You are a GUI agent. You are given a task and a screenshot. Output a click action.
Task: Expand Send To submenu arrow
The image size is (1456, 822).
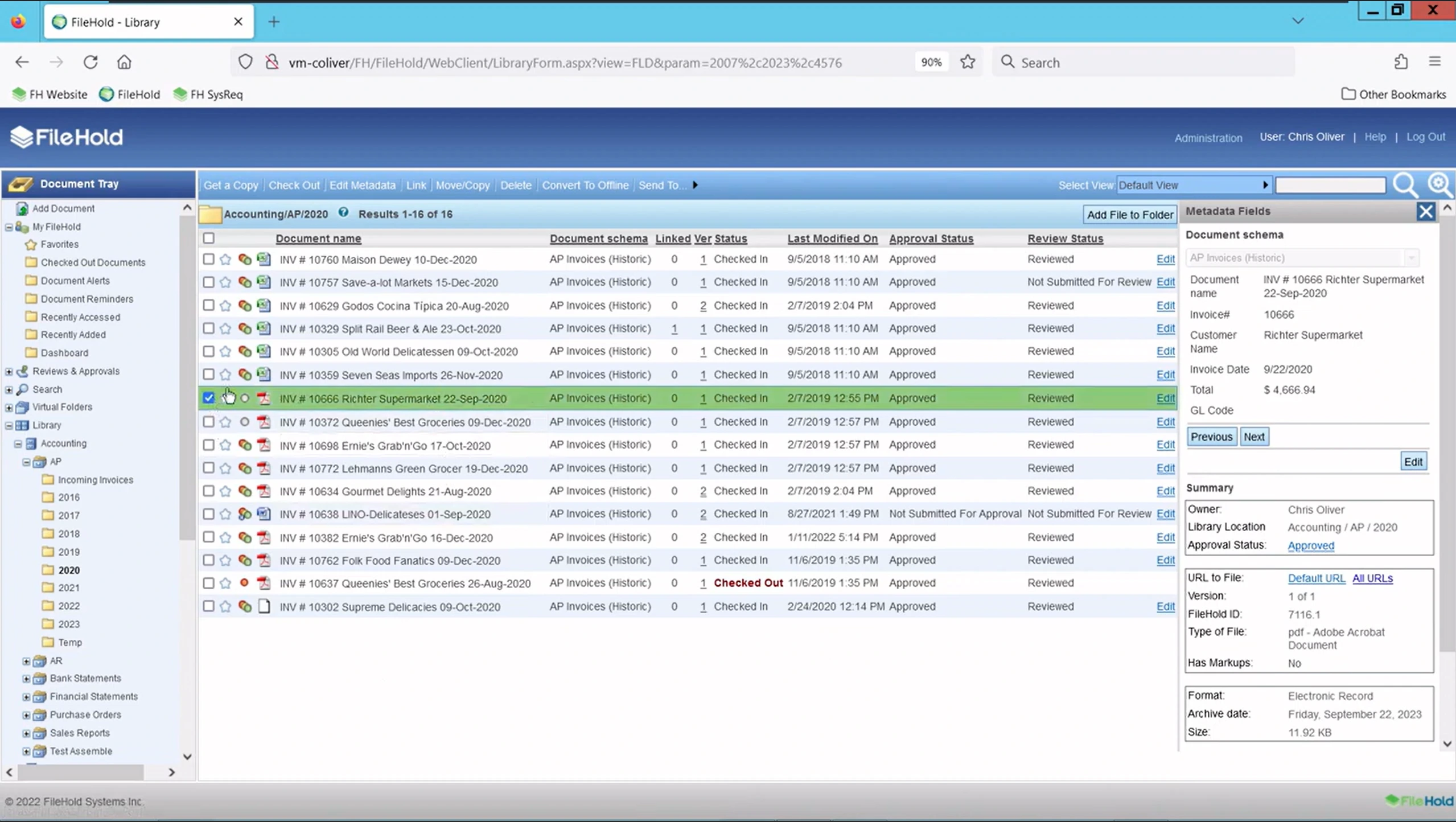(695, 185)
